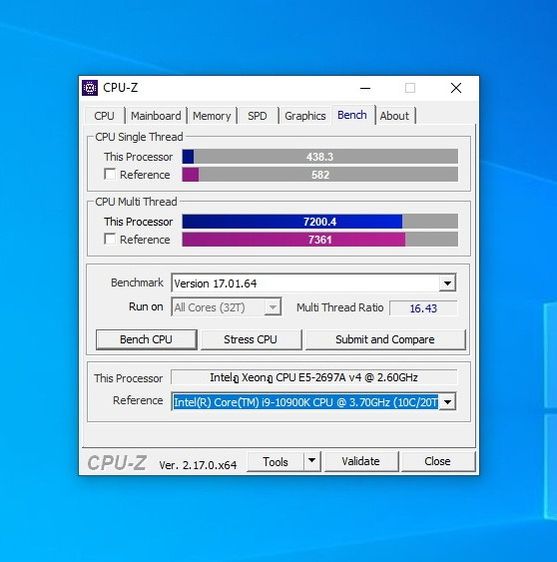
Task: Switch to the CPU tab
Action: coord(104,116)
